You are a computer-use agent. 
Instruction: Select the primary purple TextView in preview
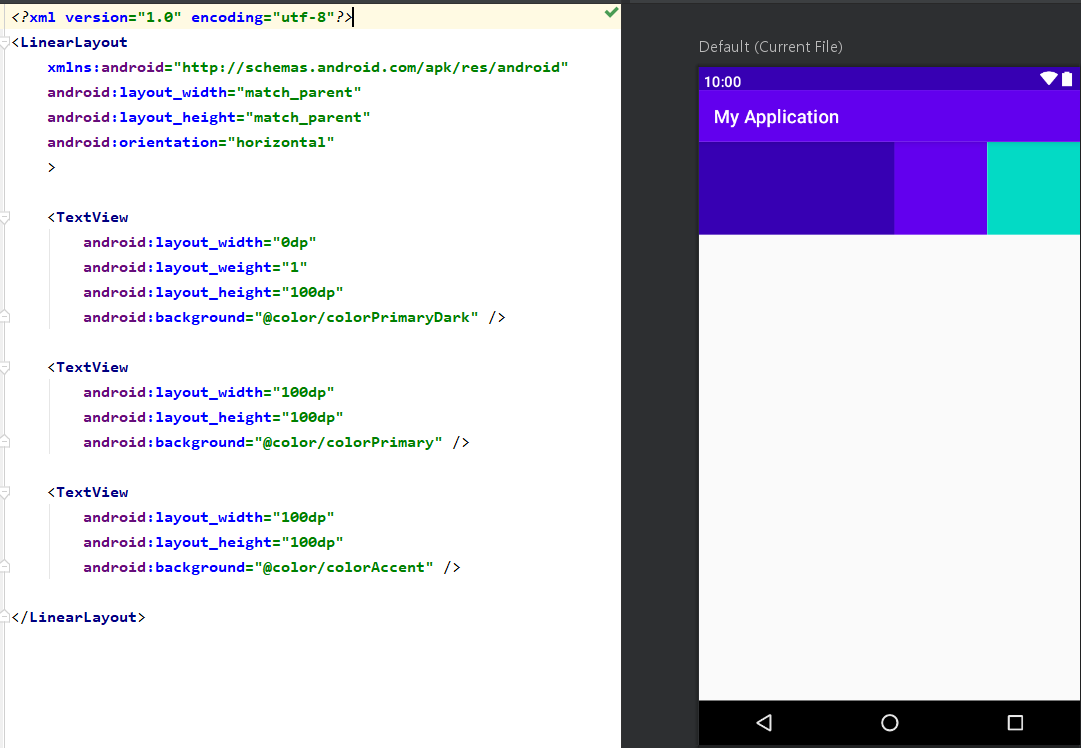(940, 188)
